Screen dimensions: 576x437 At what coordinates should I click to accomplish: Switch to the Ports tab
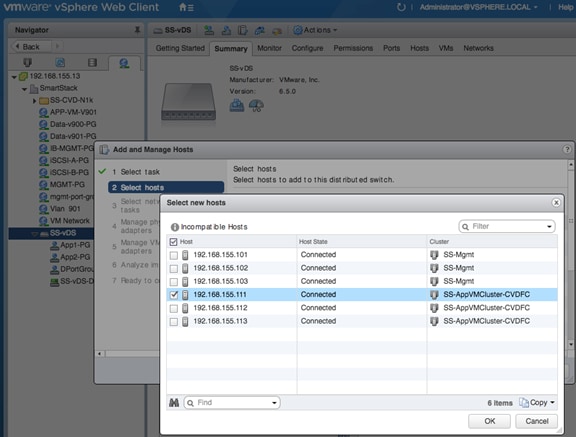coord(391,48)
